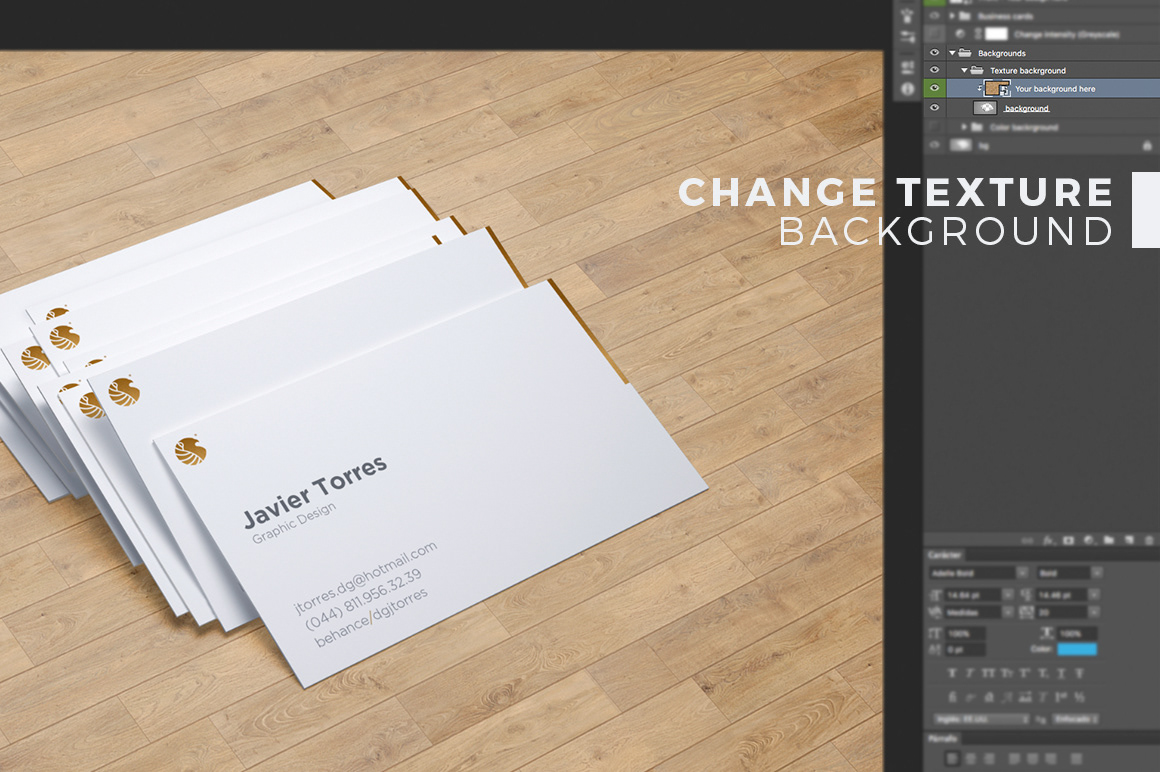This screenshot has width=1160, height=772.
Task: Toggle visibility of the bg layer
Action: pyautogui.click(x=934, y=146)
